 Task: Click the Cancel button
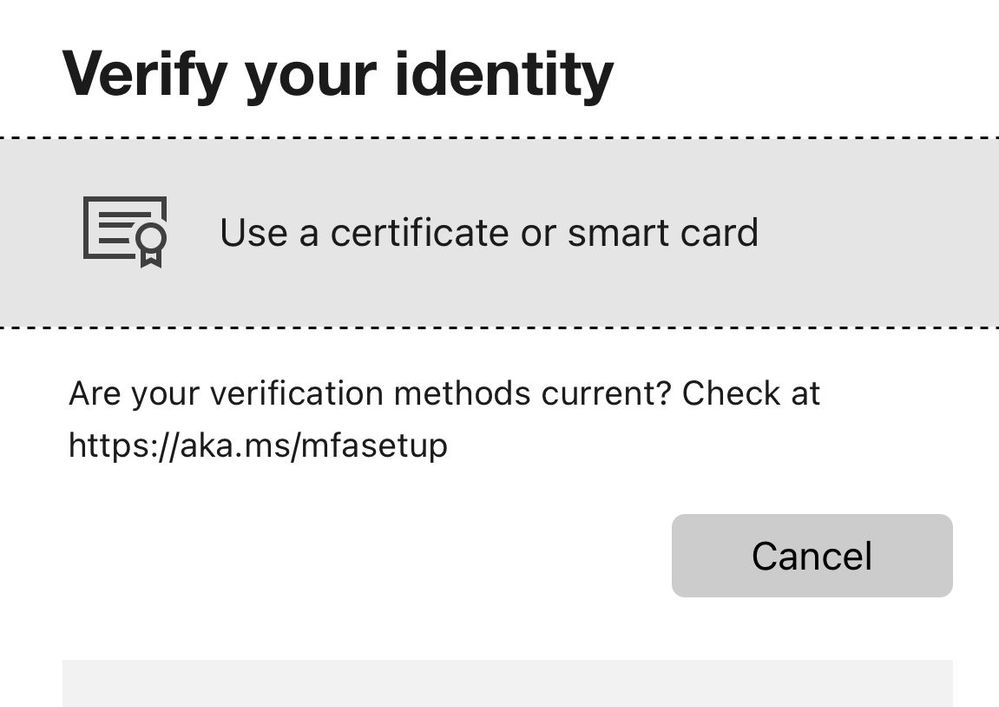(812, 555)
